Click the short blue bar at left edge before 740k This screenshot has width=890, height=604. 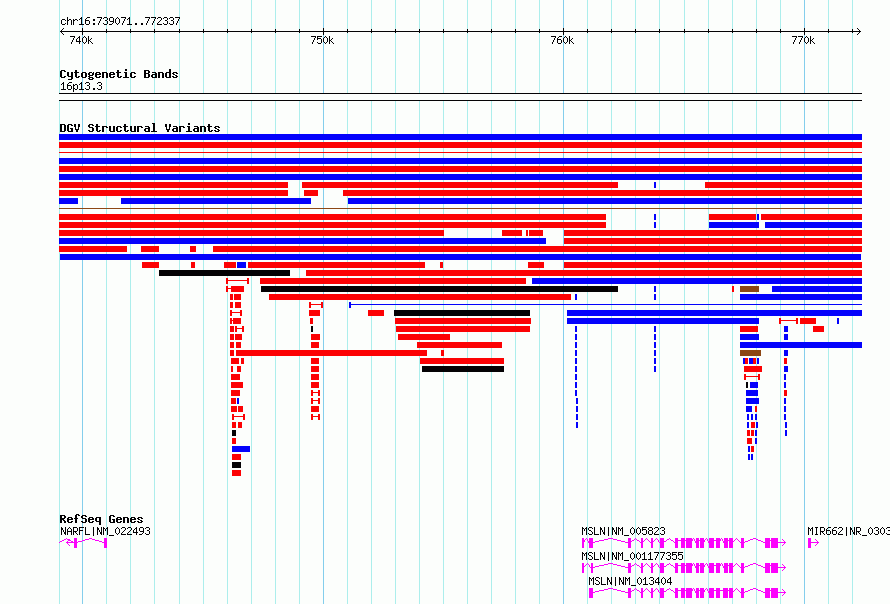pyautogui.click(x=68, y=201)
